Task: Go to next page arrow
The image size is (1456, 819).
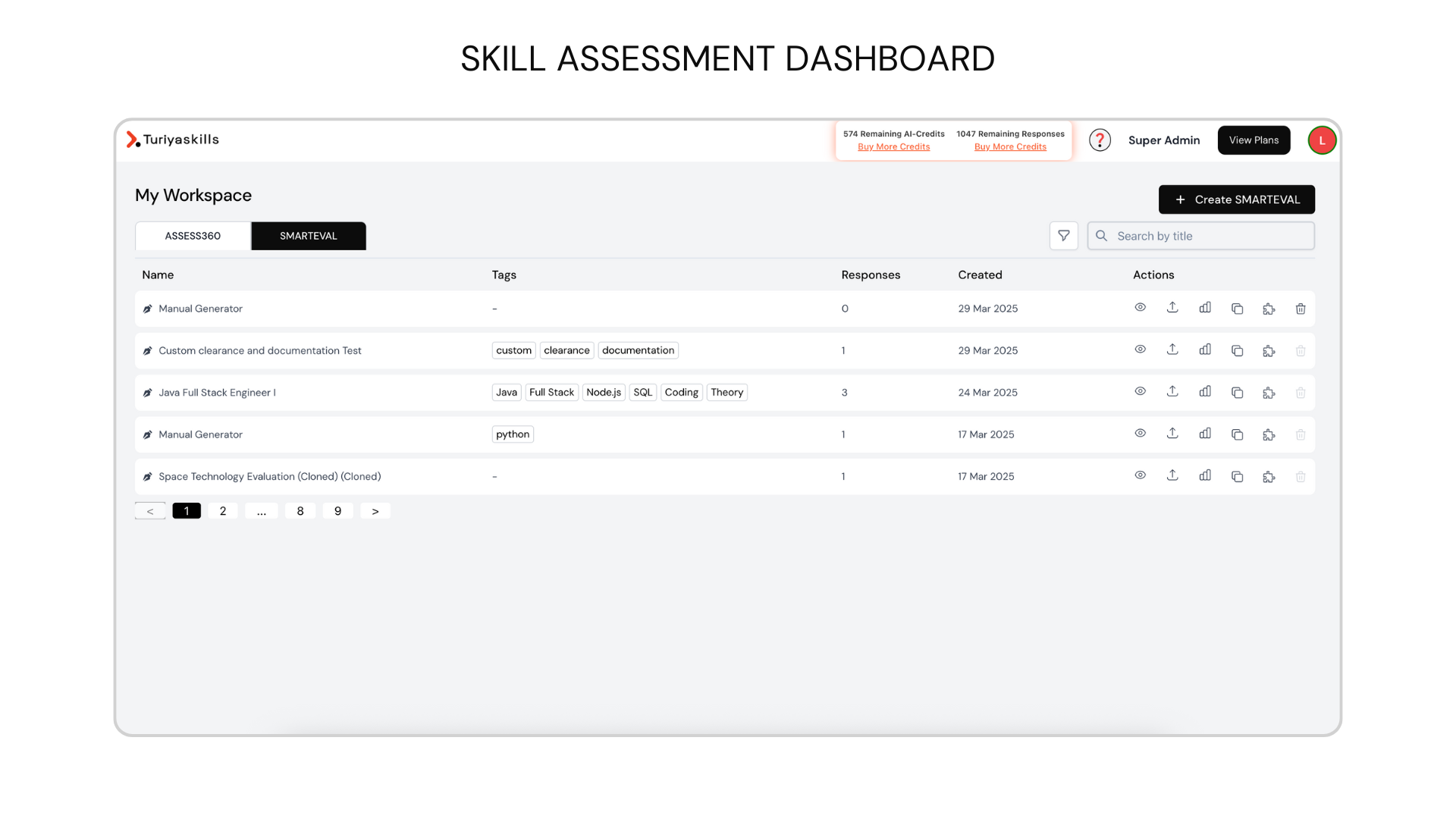Action: 375,511
